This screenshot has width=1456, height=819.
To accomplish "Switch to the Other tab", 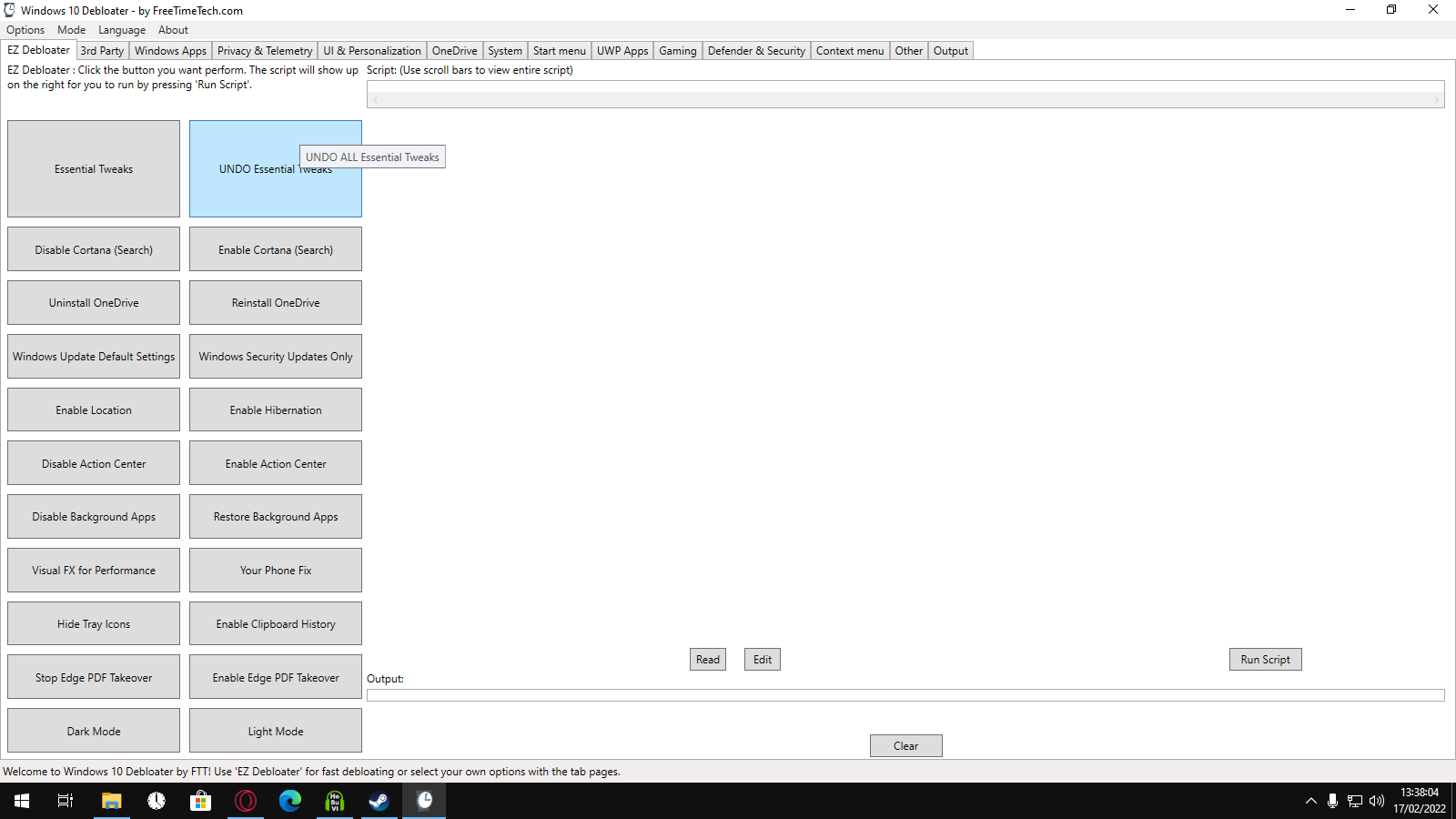I will pyautogui.click(x=908, y=51).
